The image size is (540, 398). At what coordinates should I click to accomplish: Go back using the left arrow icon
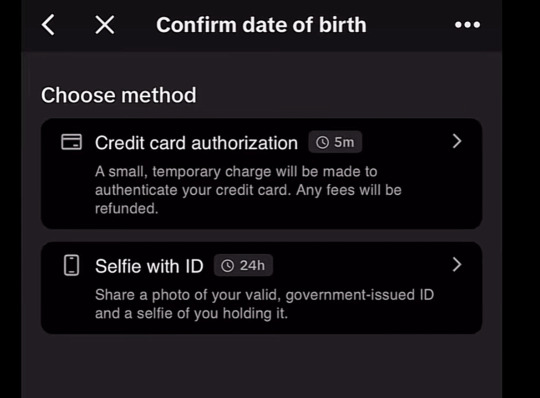click(48, 25)
